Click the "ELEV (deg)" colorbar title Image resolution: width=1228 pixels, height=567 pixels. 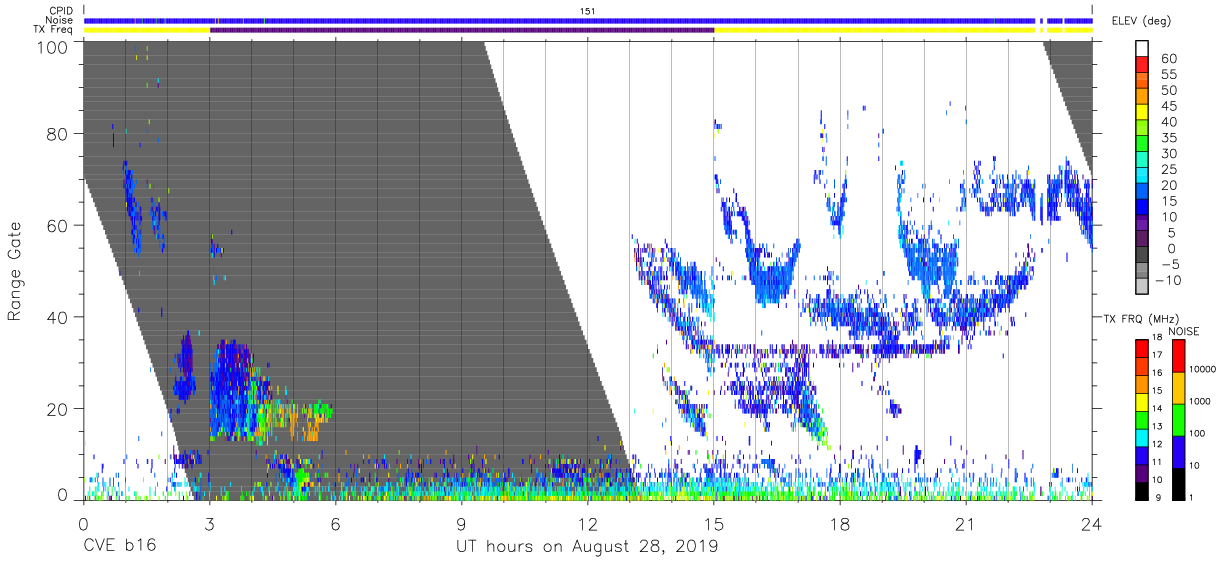point(1144,21)
